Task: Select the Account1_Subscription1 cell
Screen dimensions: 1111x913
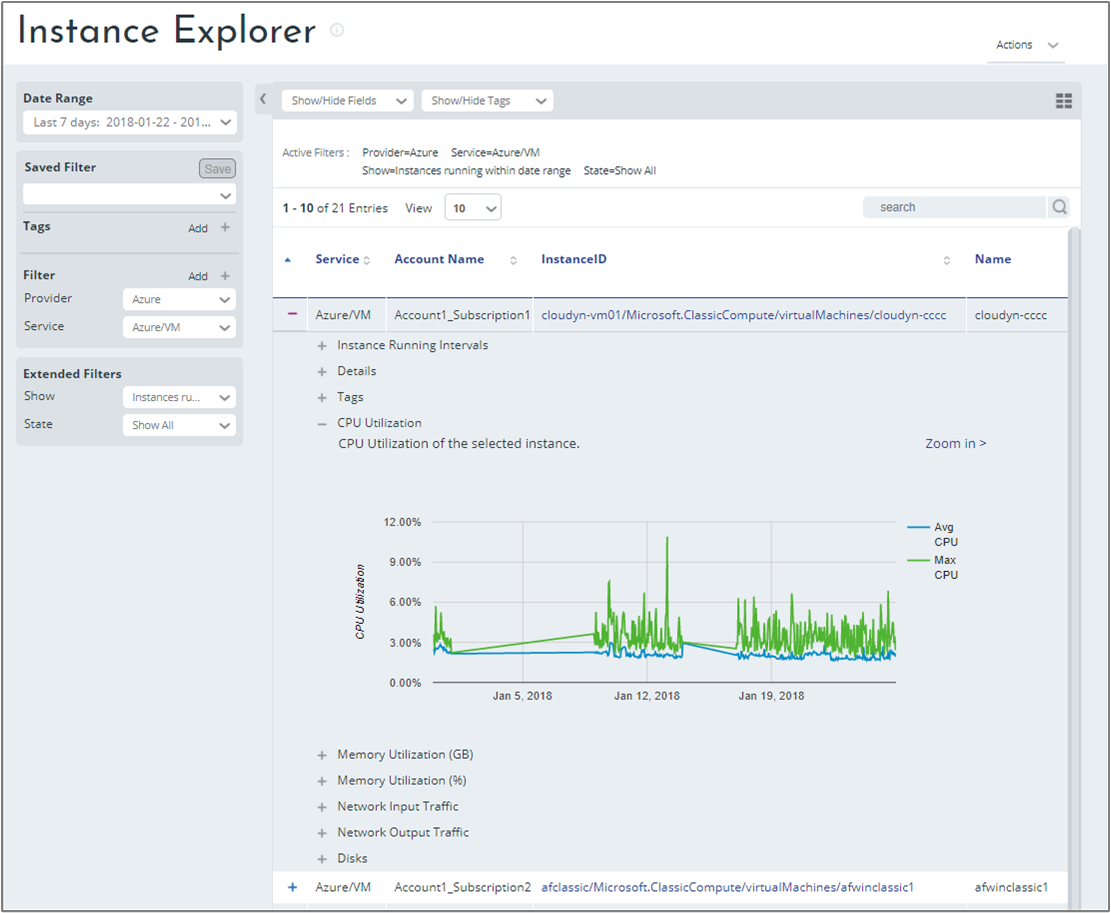Action: point(462,315)
